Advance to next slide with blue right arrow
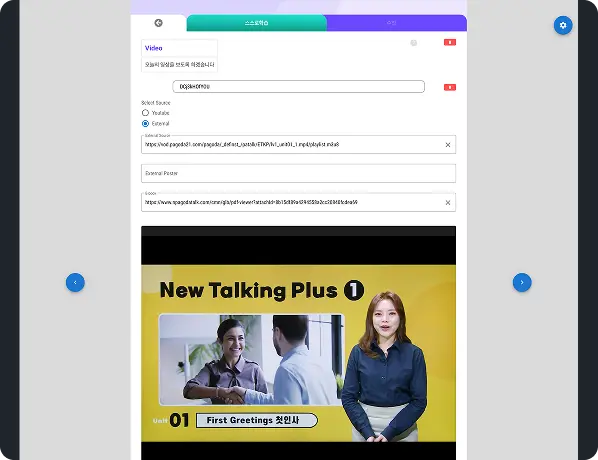The height and width of the screenshot is (460, 598). (522, 282)
